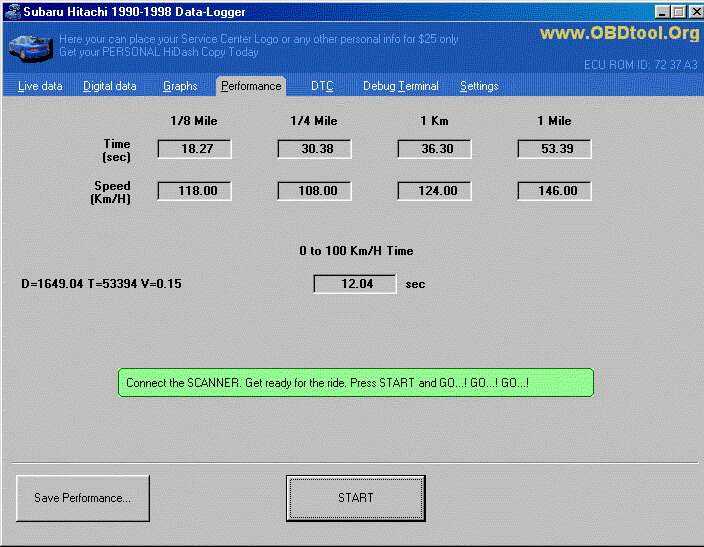The image size is (704, 547).
Task: Click the 1/4 Mile time field 30.38
Action: click(x=314, y=149)
